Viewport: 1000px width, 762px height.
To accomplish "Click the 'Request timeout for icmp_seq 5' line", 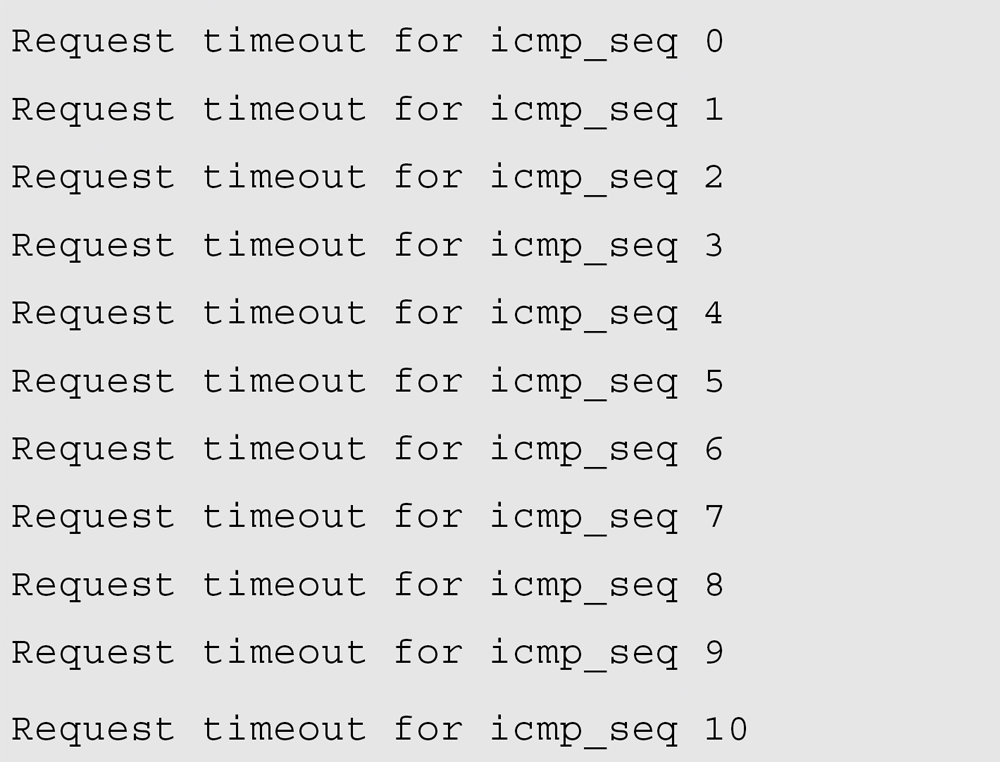I will click(367, 383).
